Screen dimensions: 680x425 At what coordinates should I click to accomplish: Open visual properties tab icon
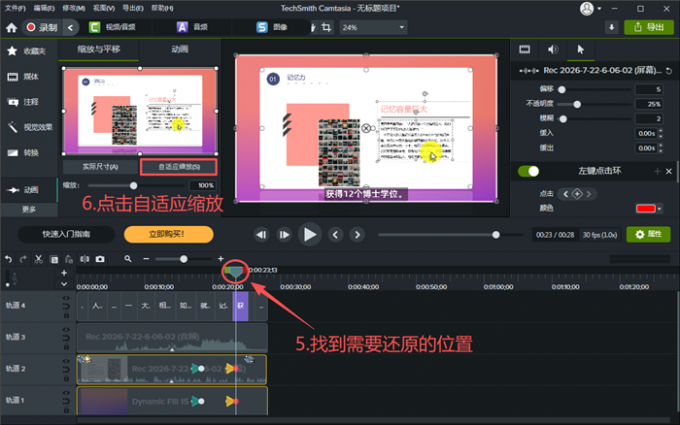[x=525, y=49]
